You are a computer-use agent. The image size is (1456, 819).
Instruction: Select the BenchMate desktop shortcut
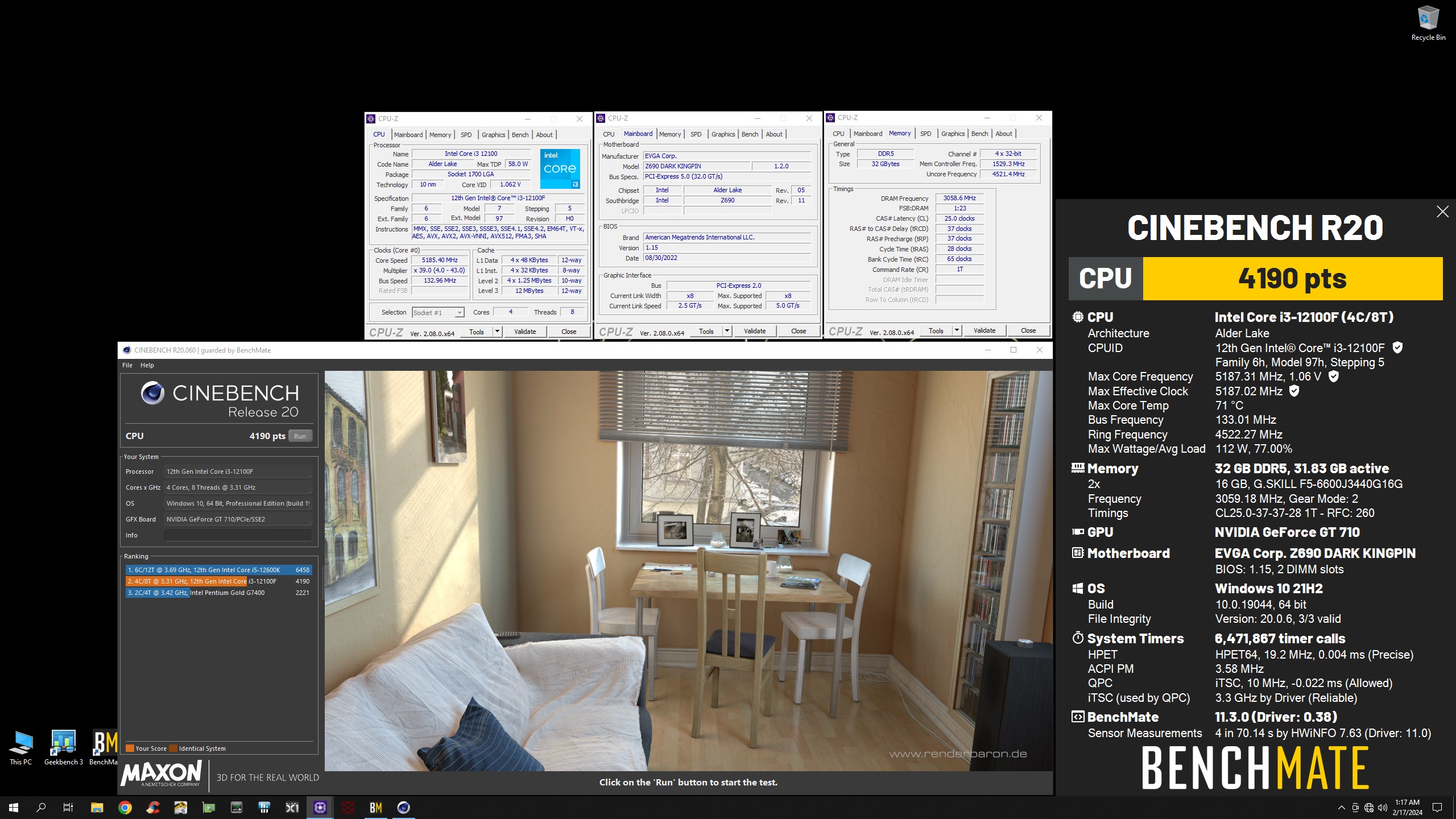[104, 748]
